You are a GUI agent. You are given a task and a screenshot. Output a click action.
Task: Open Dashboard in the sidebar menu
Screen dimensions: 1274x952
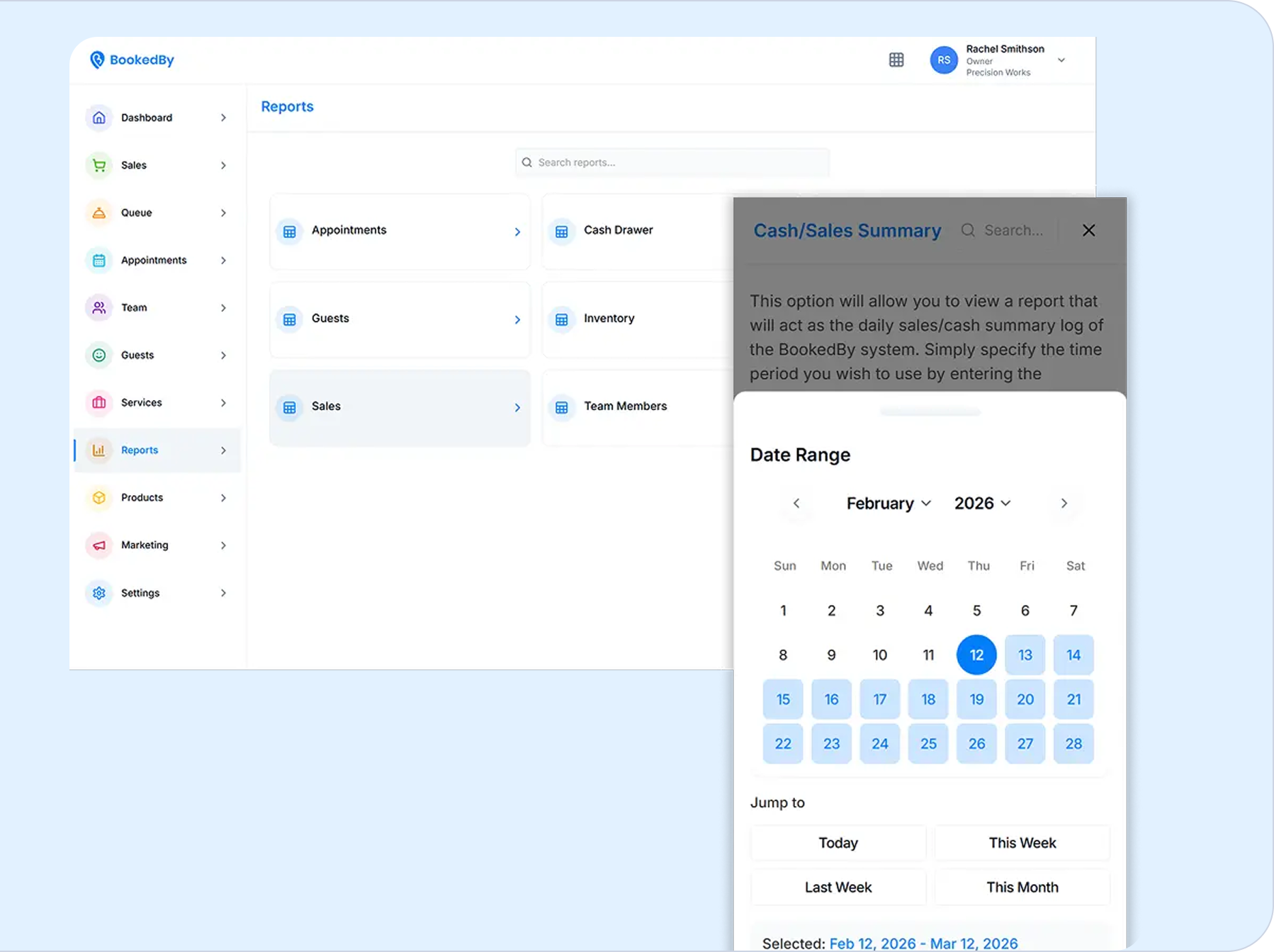pyautogui.click(x=157, y=118)
